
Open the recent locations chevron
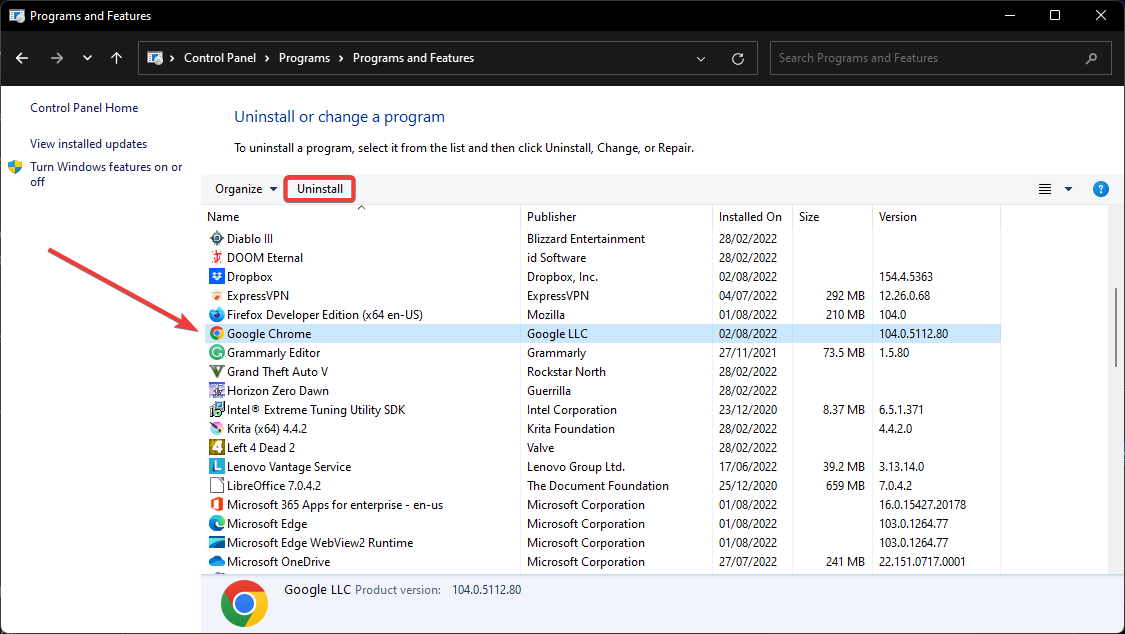[x=88, y=58]
